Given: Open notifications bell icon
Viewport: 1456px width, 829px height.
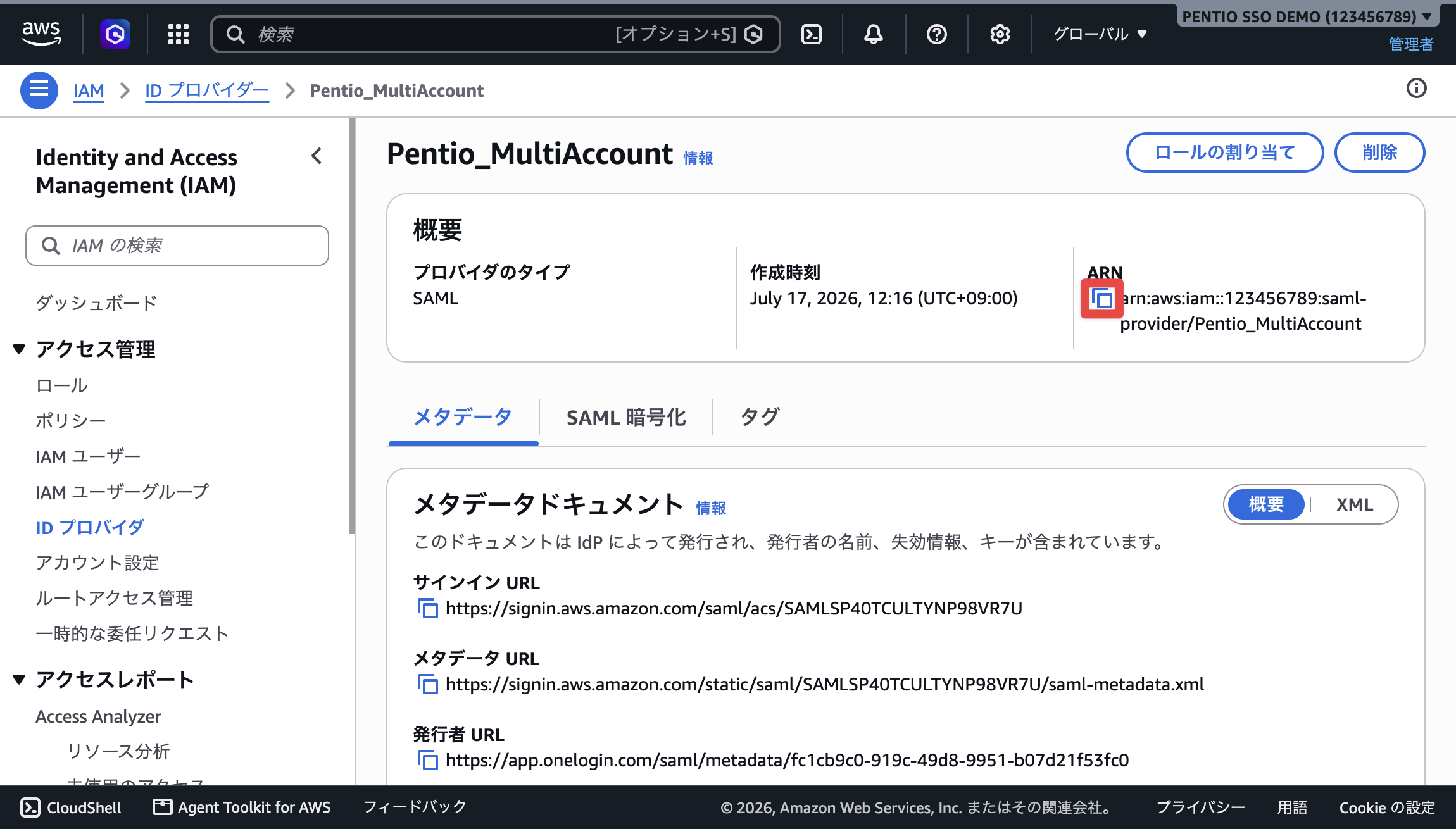Looking at the screenshot, I should point(874,34).
